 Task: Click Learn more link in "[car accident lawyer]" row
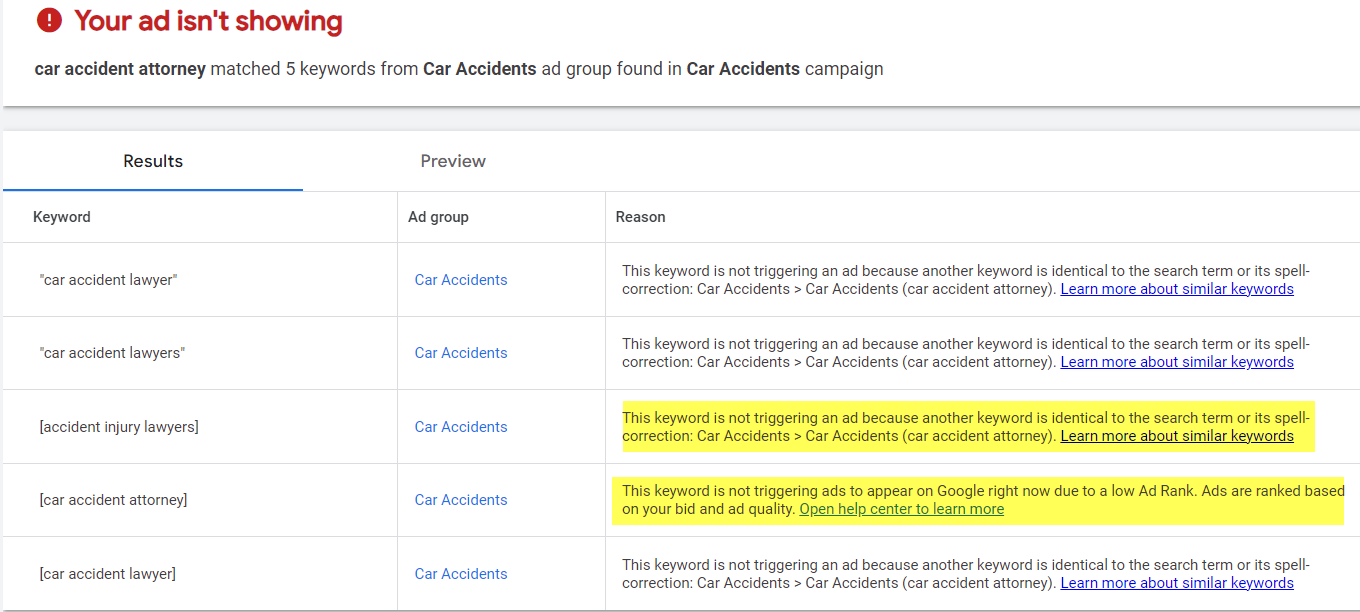tap(1176, 581)
